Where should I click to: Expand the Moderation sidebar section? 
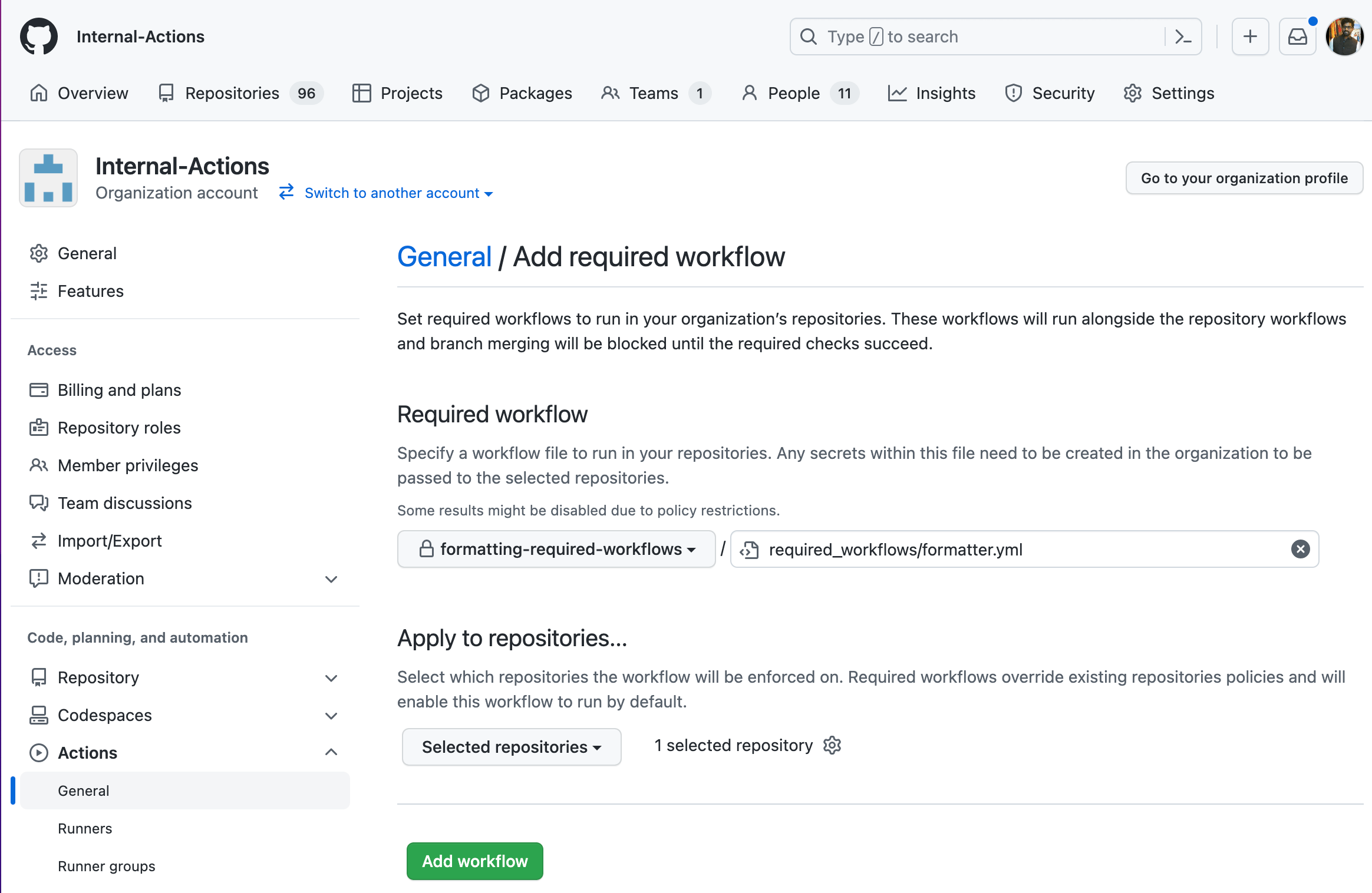[331, 579]
